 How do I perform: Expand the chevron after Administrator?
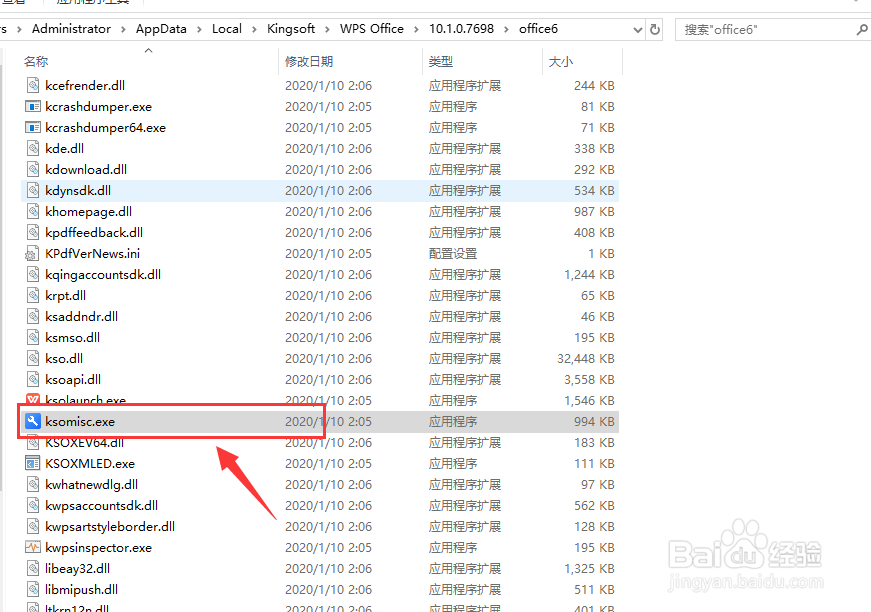tap(123, 29)
